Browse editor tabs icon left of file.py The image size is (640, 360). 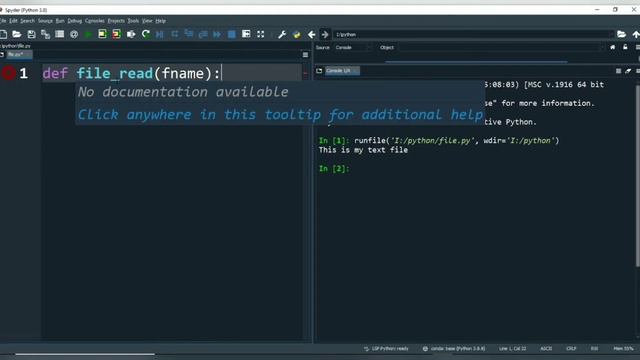(x=2, y=54)
